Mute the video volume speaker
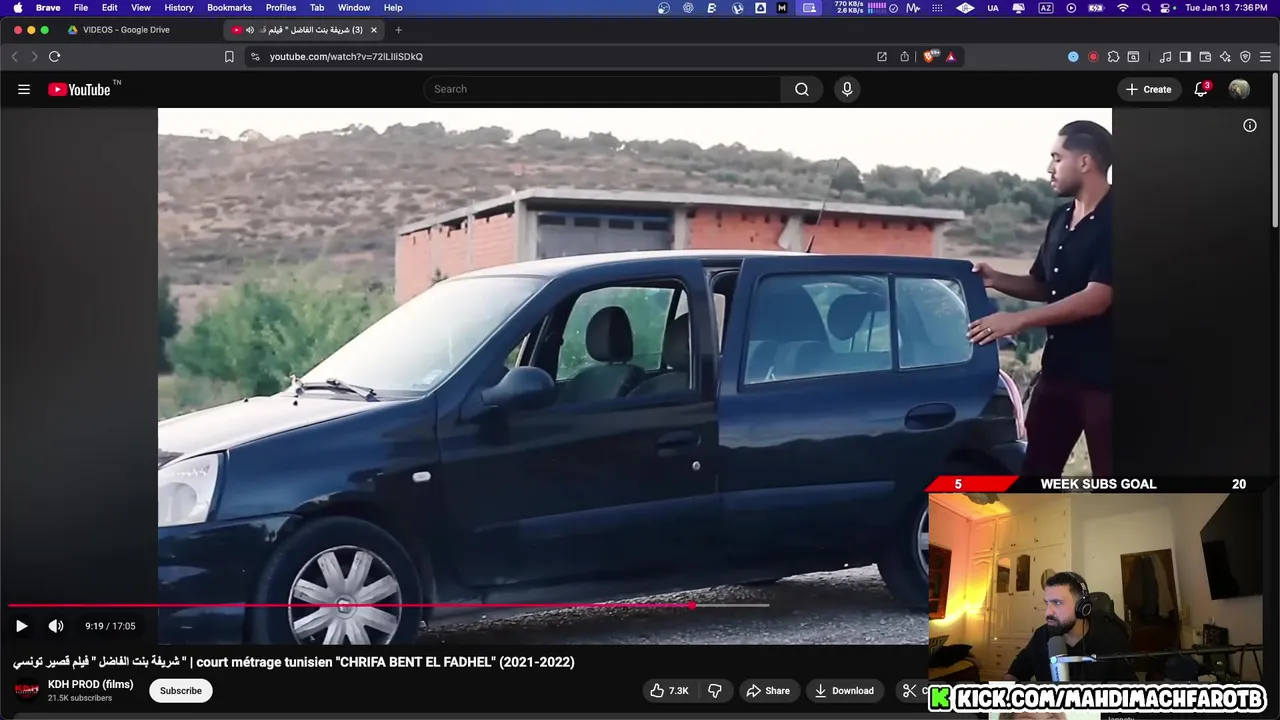The width and height of the screenshot is (1280, 720). 56,626
